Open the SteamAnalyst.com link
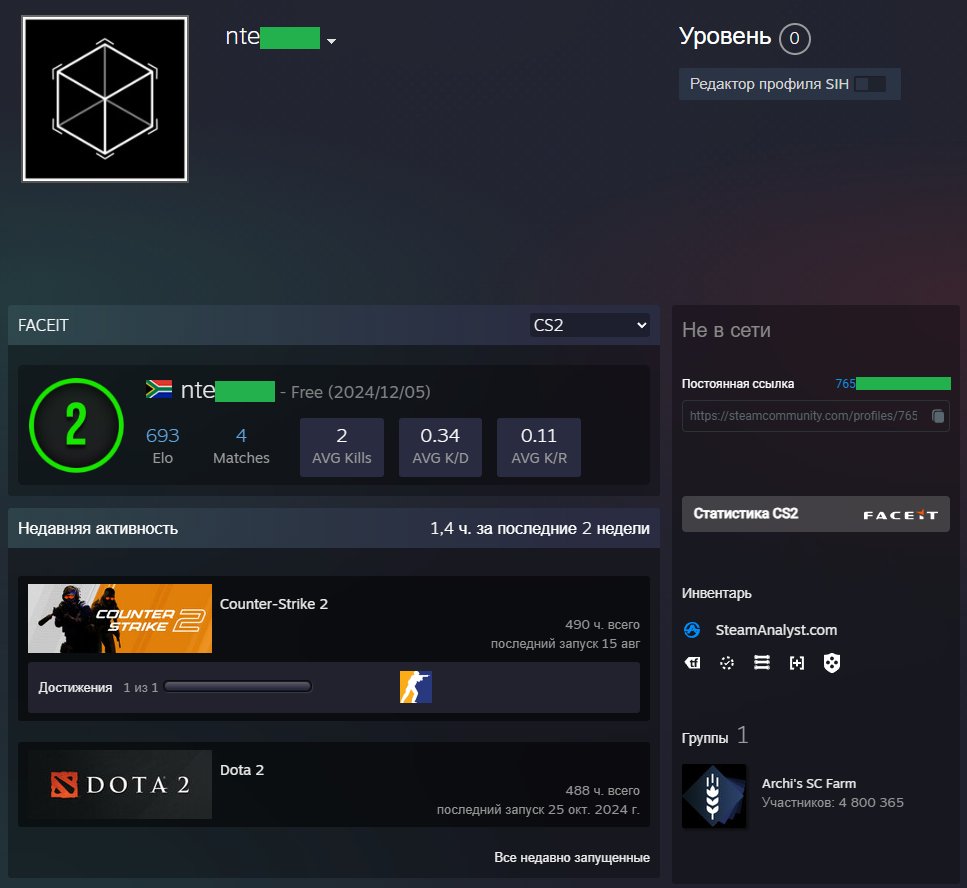Image resolution: width=967 pixels, height=888 pixels. coord(776,630)
